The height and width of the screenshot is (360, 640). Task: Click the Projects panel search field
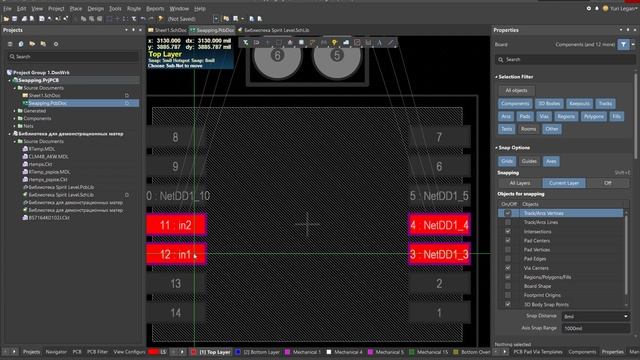point(73,57)
